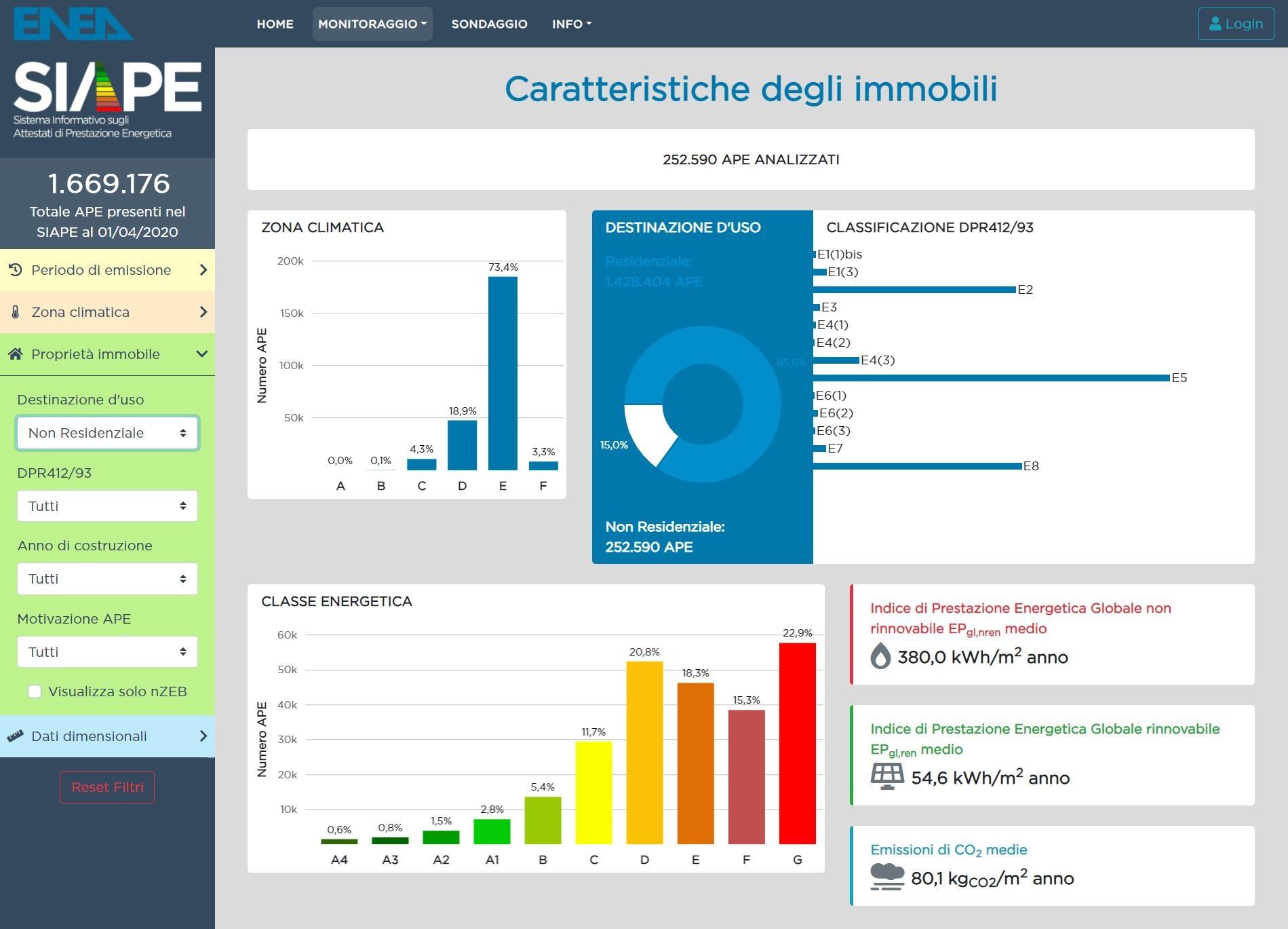Click the A2 energy class bar
Viewport: 1288px width, 929px height.
pos(441,837)
